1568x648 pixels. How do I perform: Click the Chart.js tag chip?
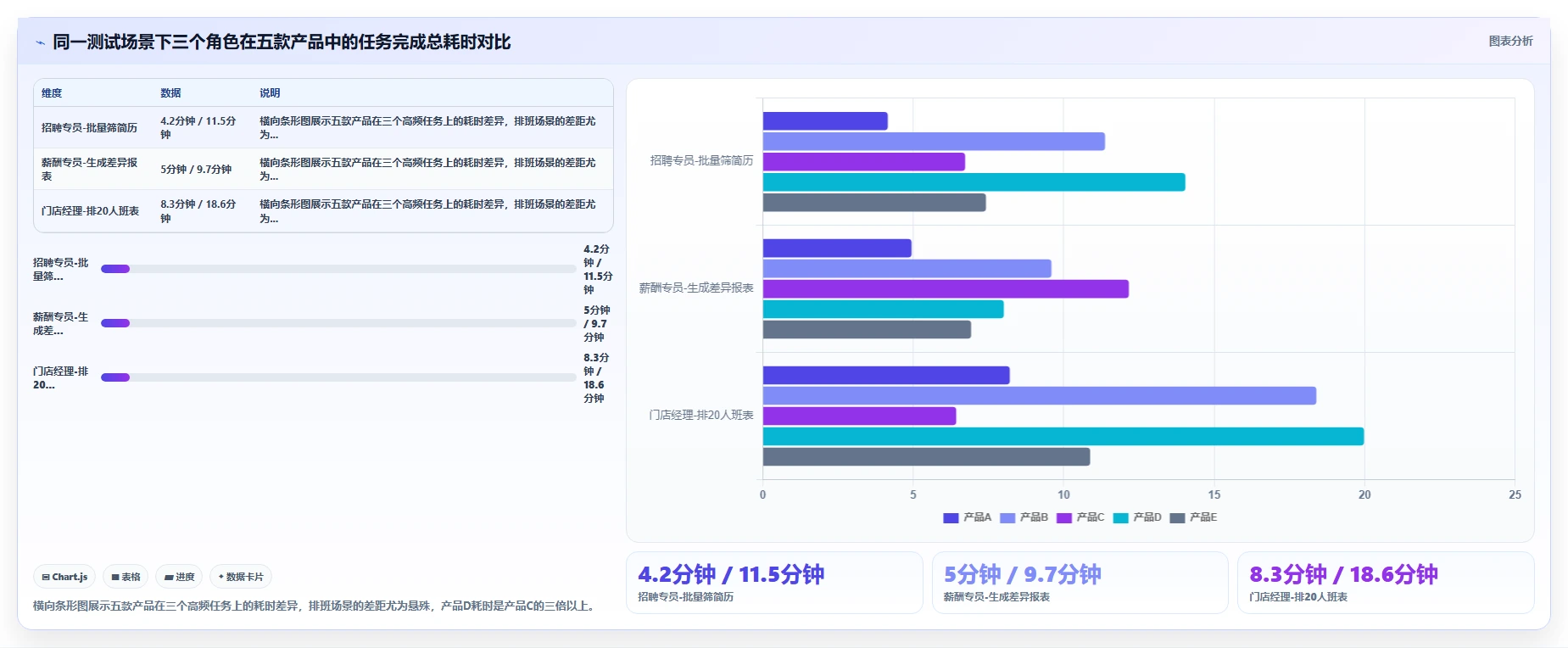tap(64, 577)
